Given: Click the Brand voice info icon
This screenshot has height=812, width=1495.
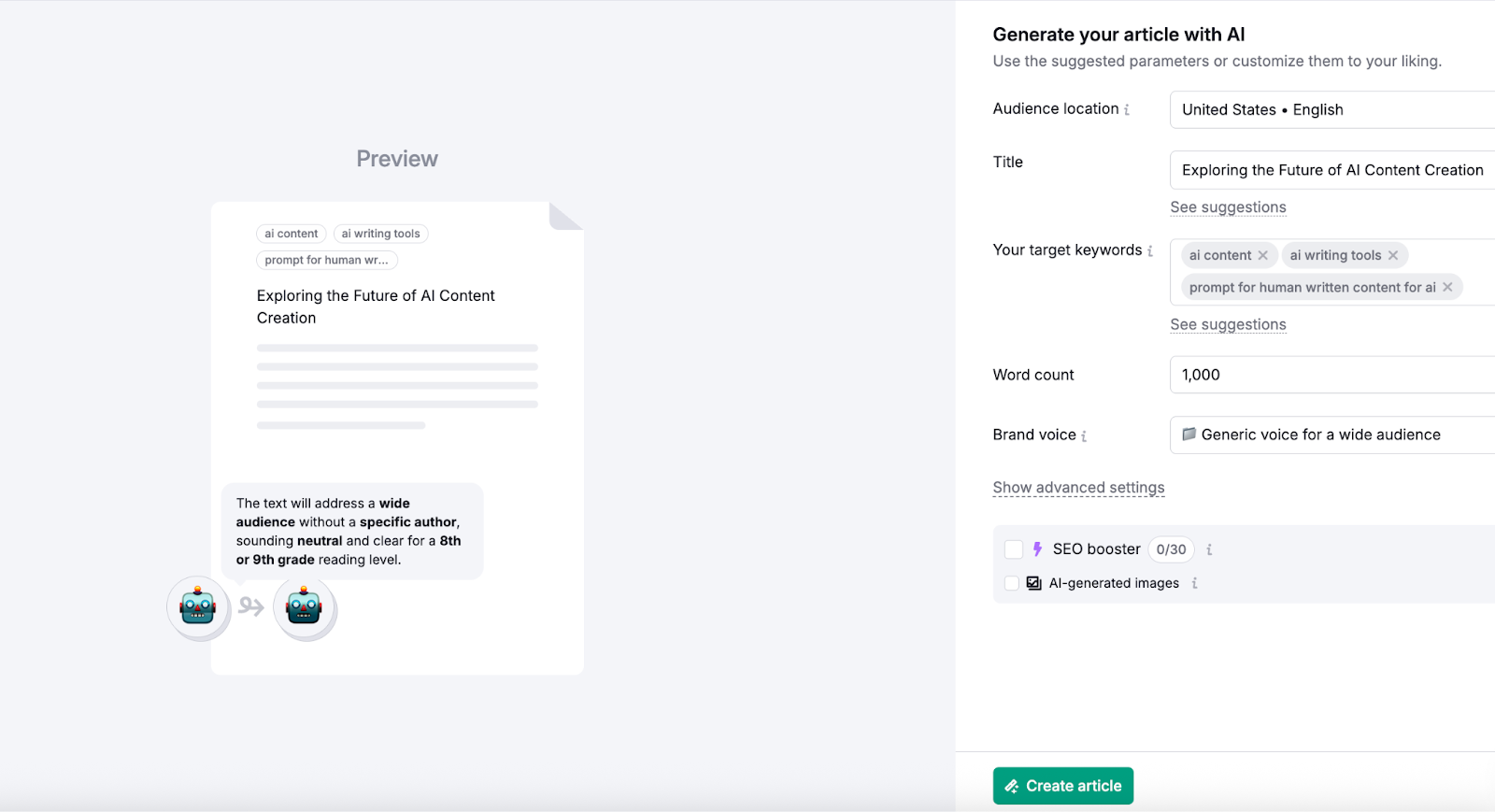Looking at the screenshot, I should pyautogui.click(x=1084, y=436).
